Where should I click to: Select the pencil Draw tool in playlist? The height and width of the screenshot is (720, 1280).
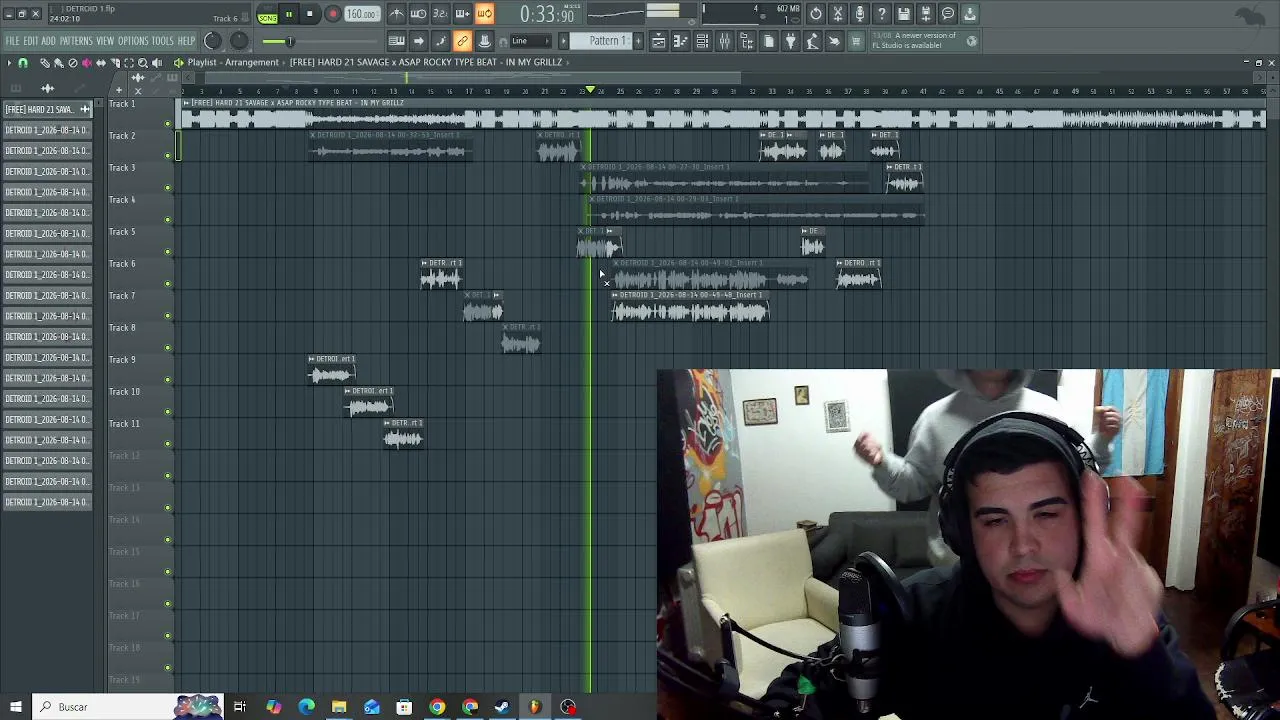tap(44, 63)
